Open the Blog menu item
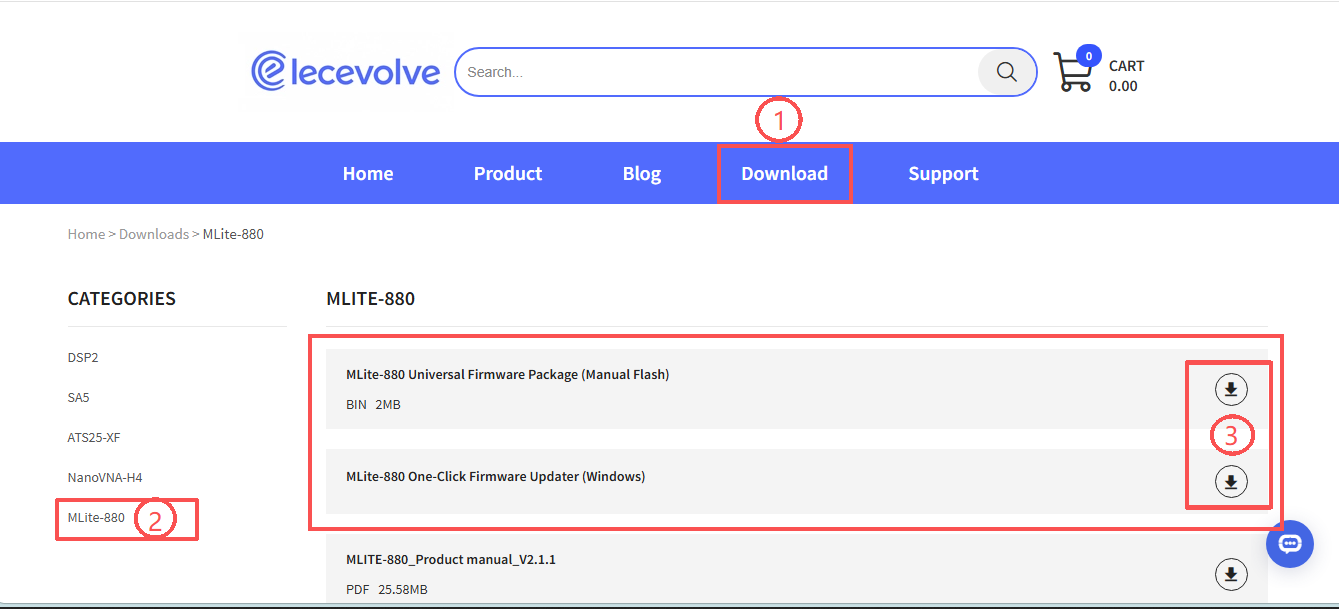The width and height of the screenshot is (1339, 609). click(642, 173)
